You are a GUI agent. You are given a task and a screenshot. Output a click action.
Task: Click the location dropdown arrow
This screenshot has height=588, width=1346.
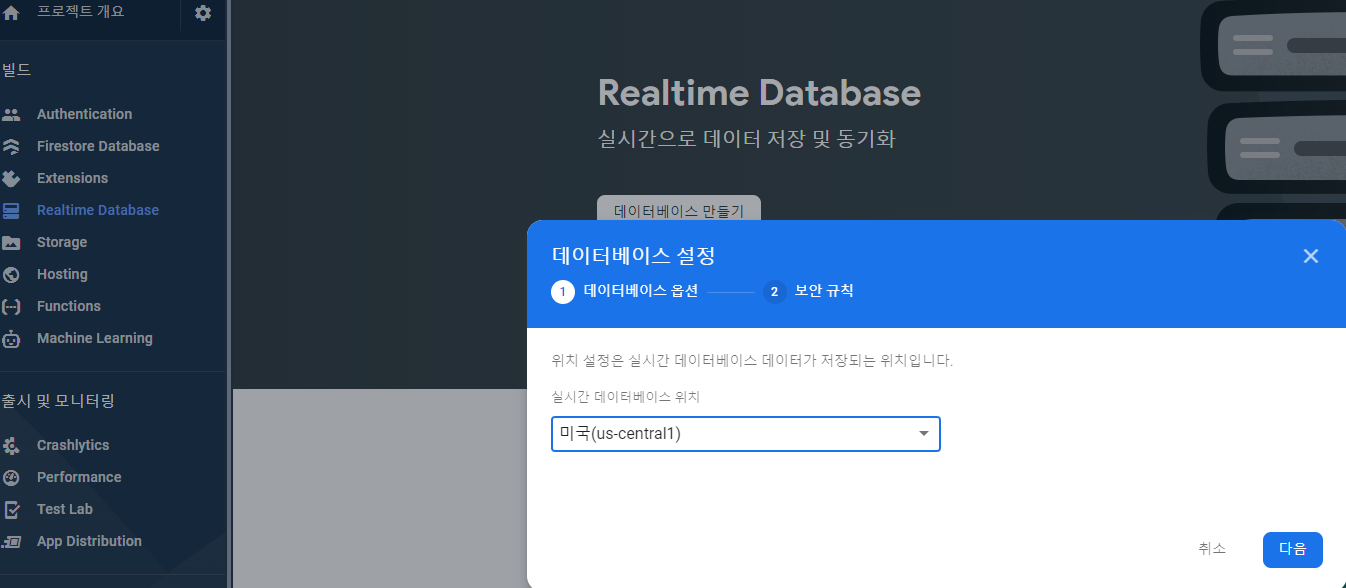pyautogui.click(x=924, y=434)
